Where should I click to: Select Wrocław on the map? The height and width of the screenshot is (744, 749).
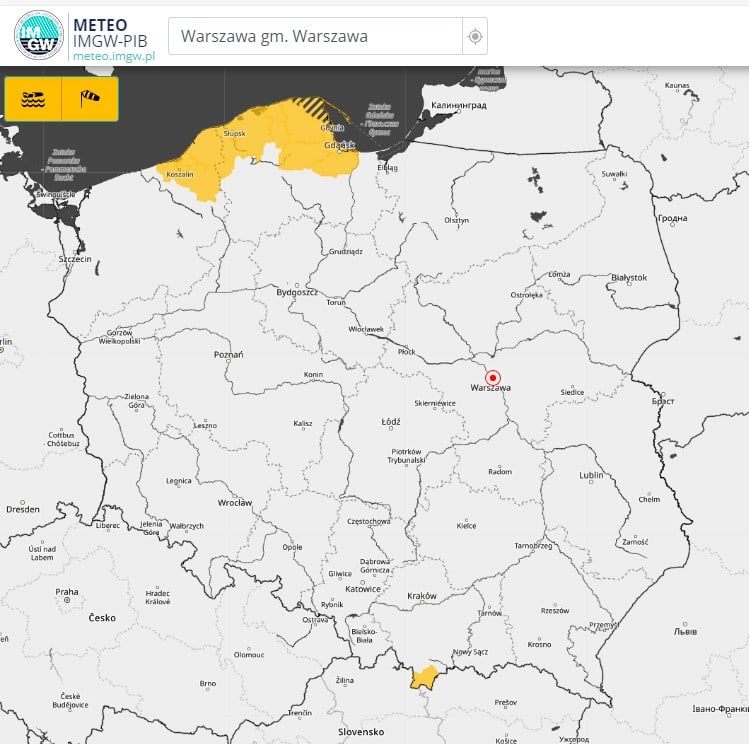(x=235, y=502)
